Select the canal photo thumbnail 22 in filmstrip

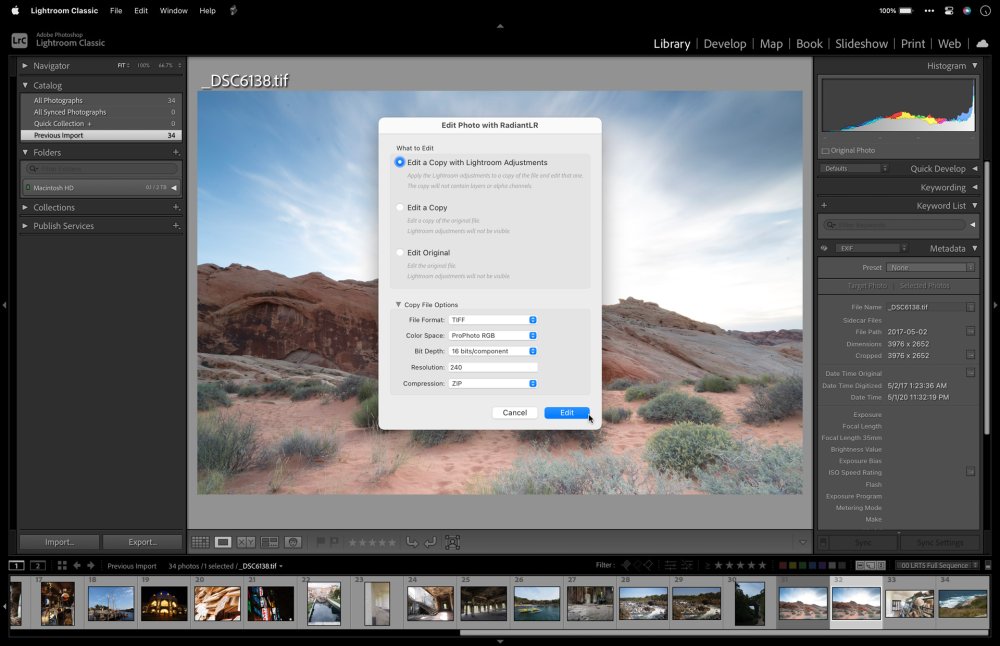tap(324, 603)
